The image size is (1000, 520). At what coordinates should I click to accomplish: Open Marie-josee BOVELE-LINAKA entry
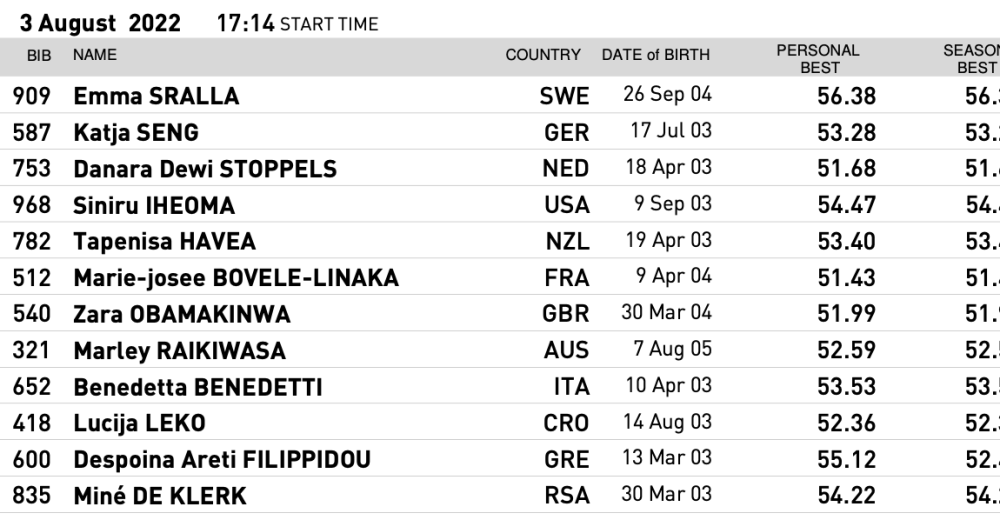pos(236,278)
